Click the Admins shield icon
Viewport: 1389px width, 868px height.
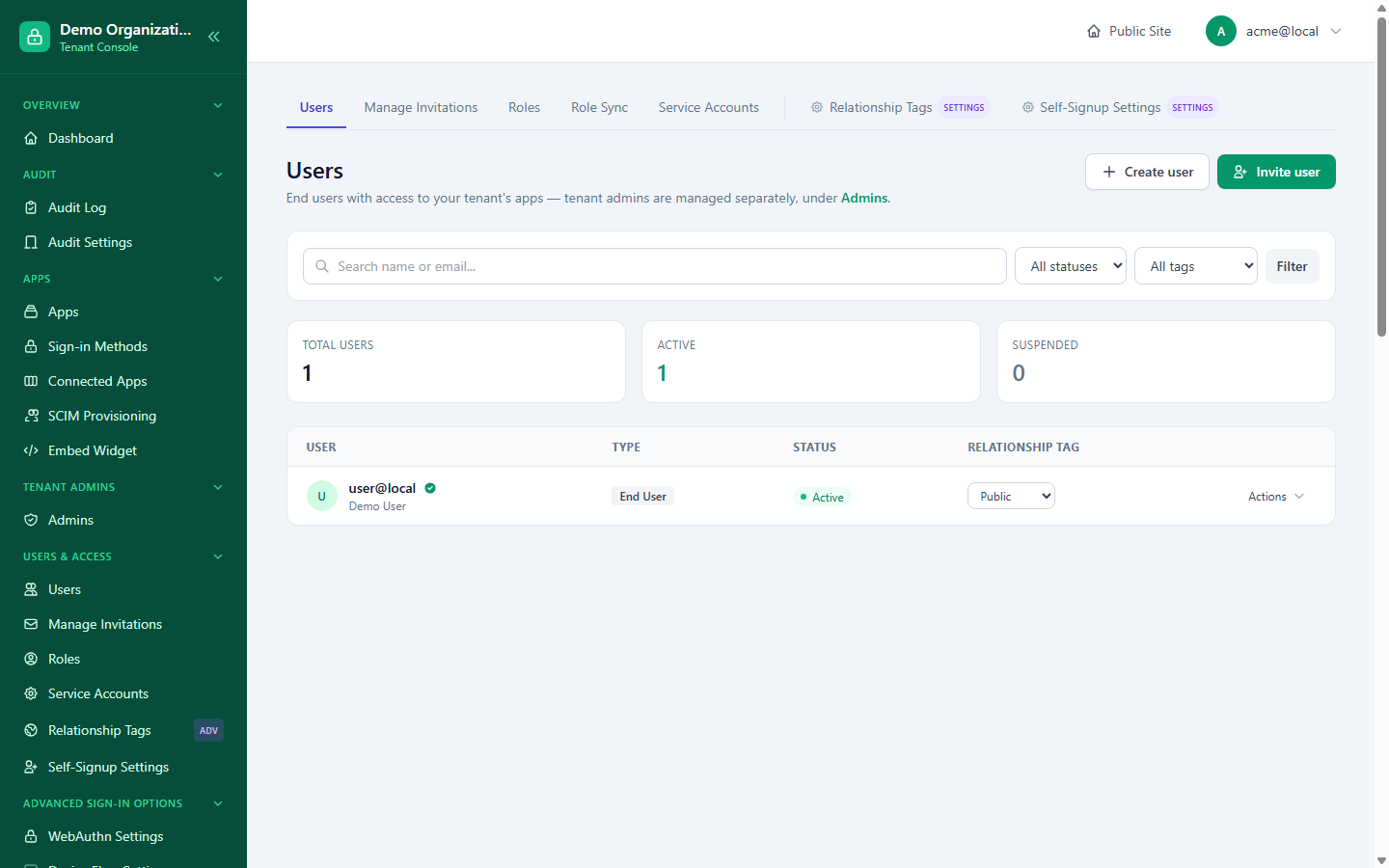[x=31, y=520]
